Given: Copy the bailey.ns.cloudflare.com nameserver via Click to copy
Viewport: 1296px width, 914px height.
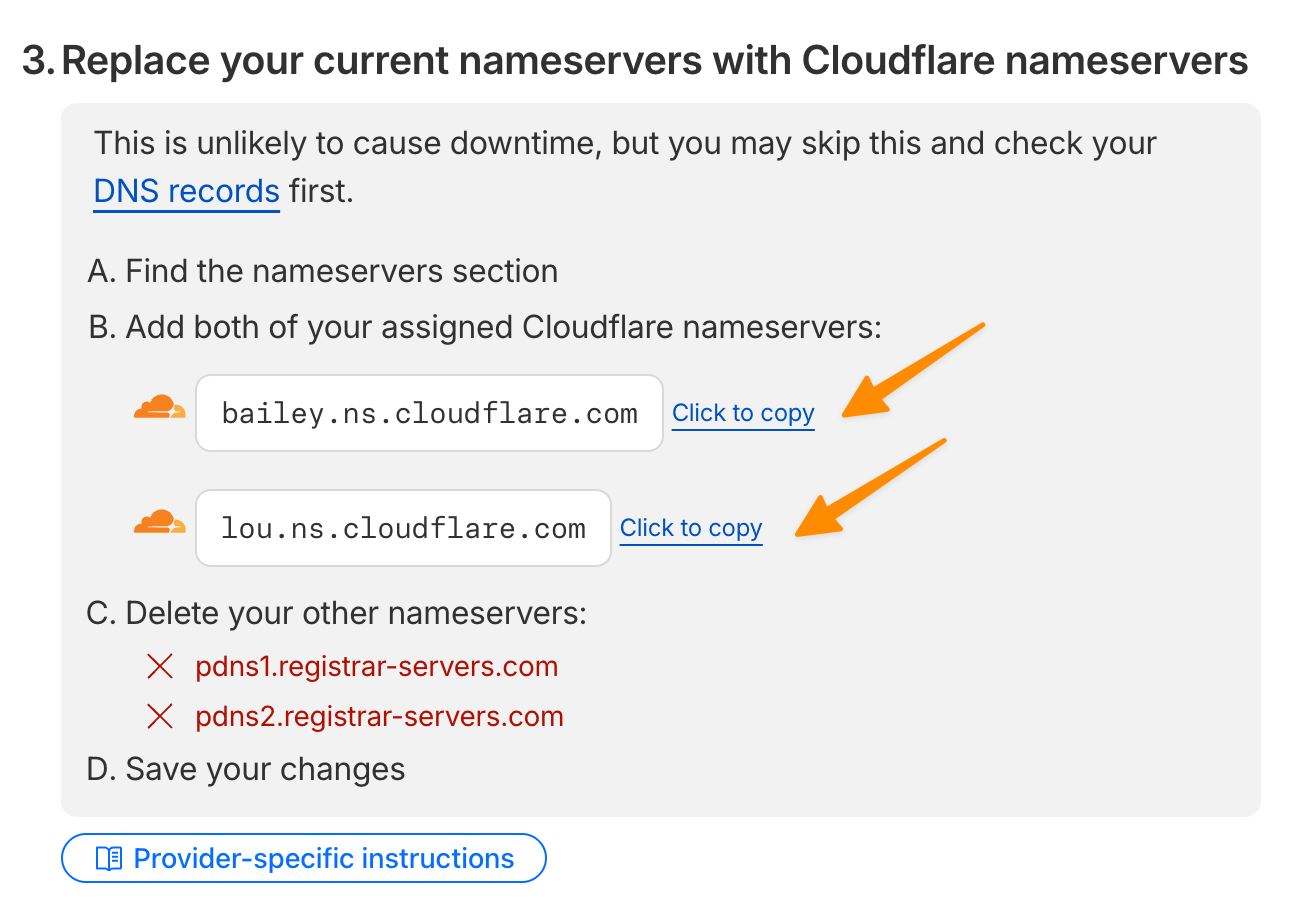Looking at the screenshot, I should (743, 414).
